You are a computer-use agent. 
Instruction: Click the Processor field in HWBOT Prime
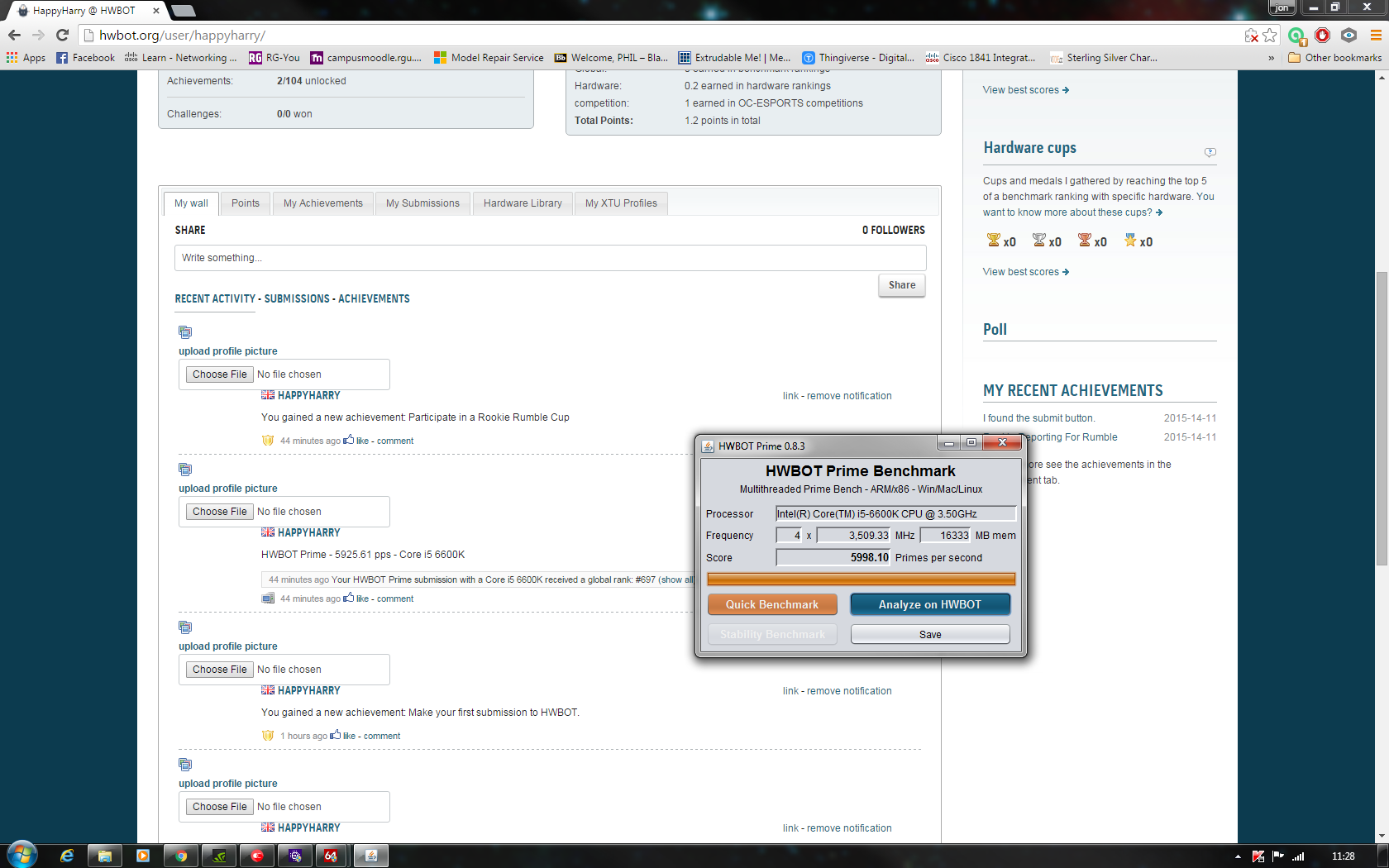[895, 514]
